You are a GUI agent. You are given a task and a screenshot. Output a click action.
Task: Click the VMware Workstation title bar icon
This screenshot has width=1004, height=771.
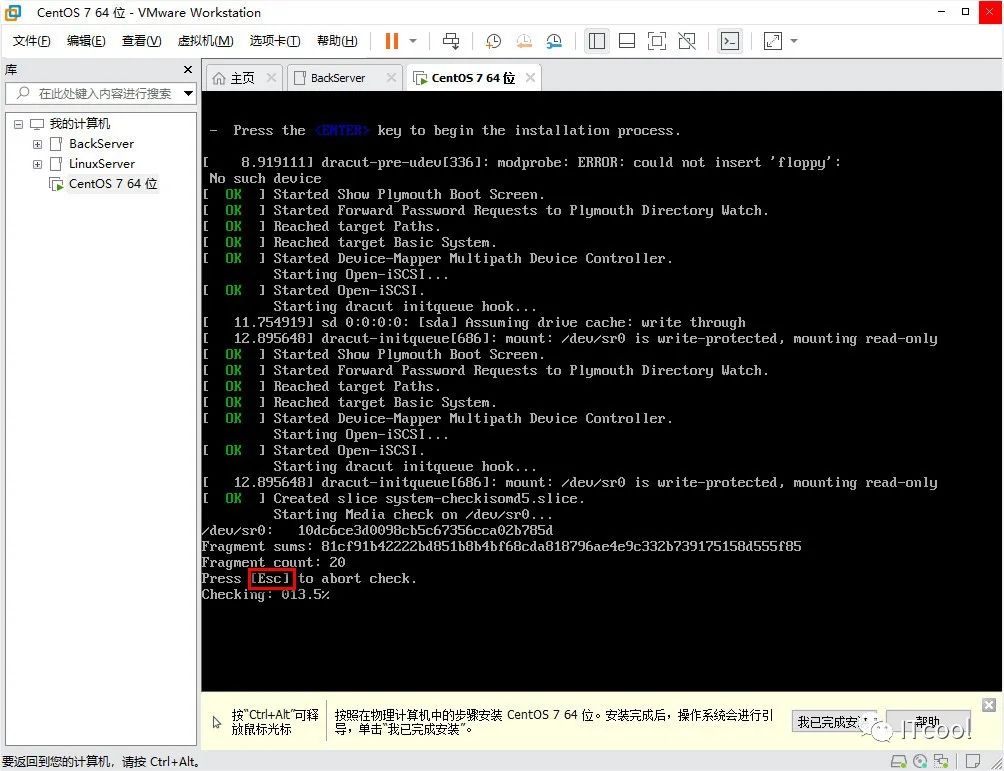[13, 12]
